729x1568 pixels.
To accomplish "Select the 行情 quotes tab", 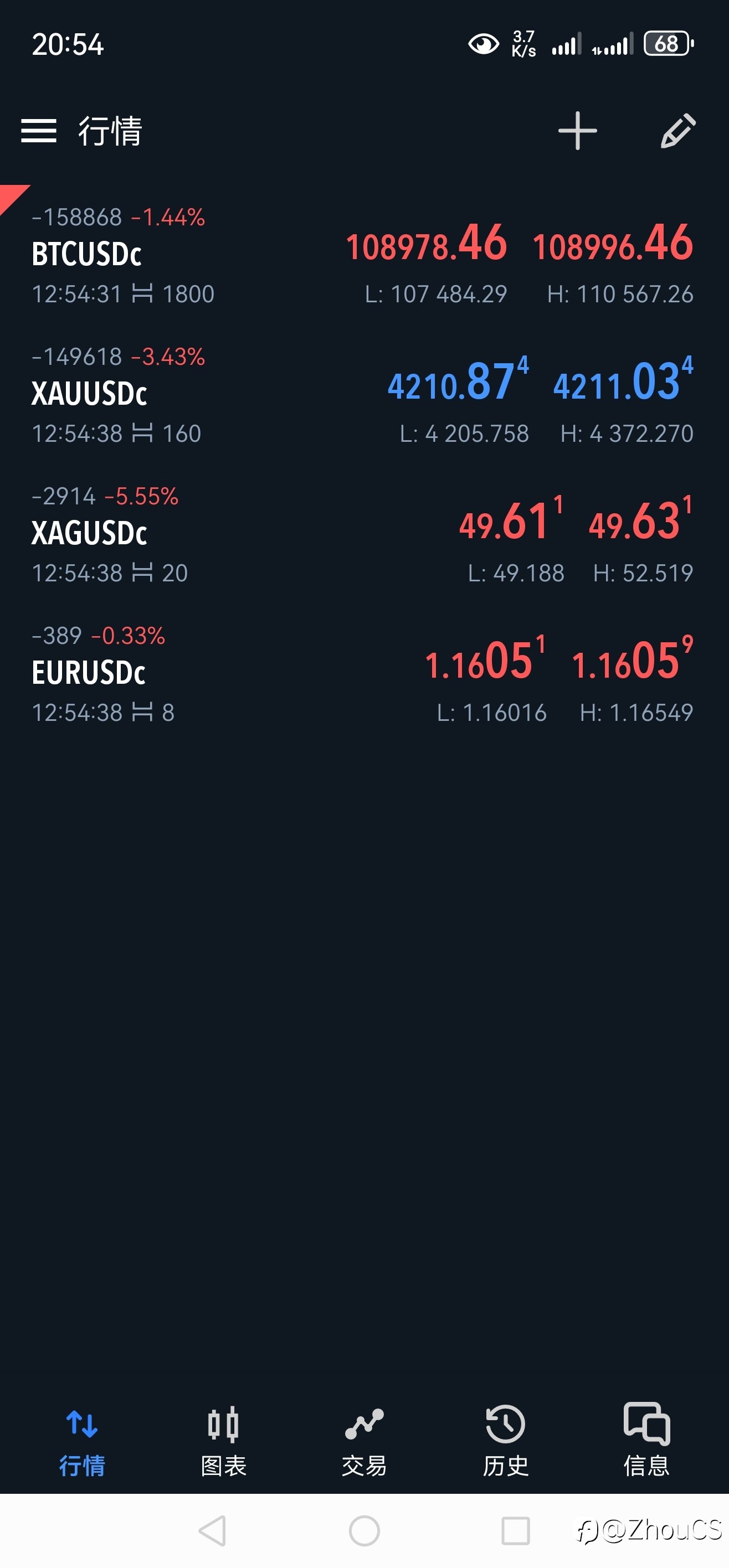I will tap(82, 1440).
